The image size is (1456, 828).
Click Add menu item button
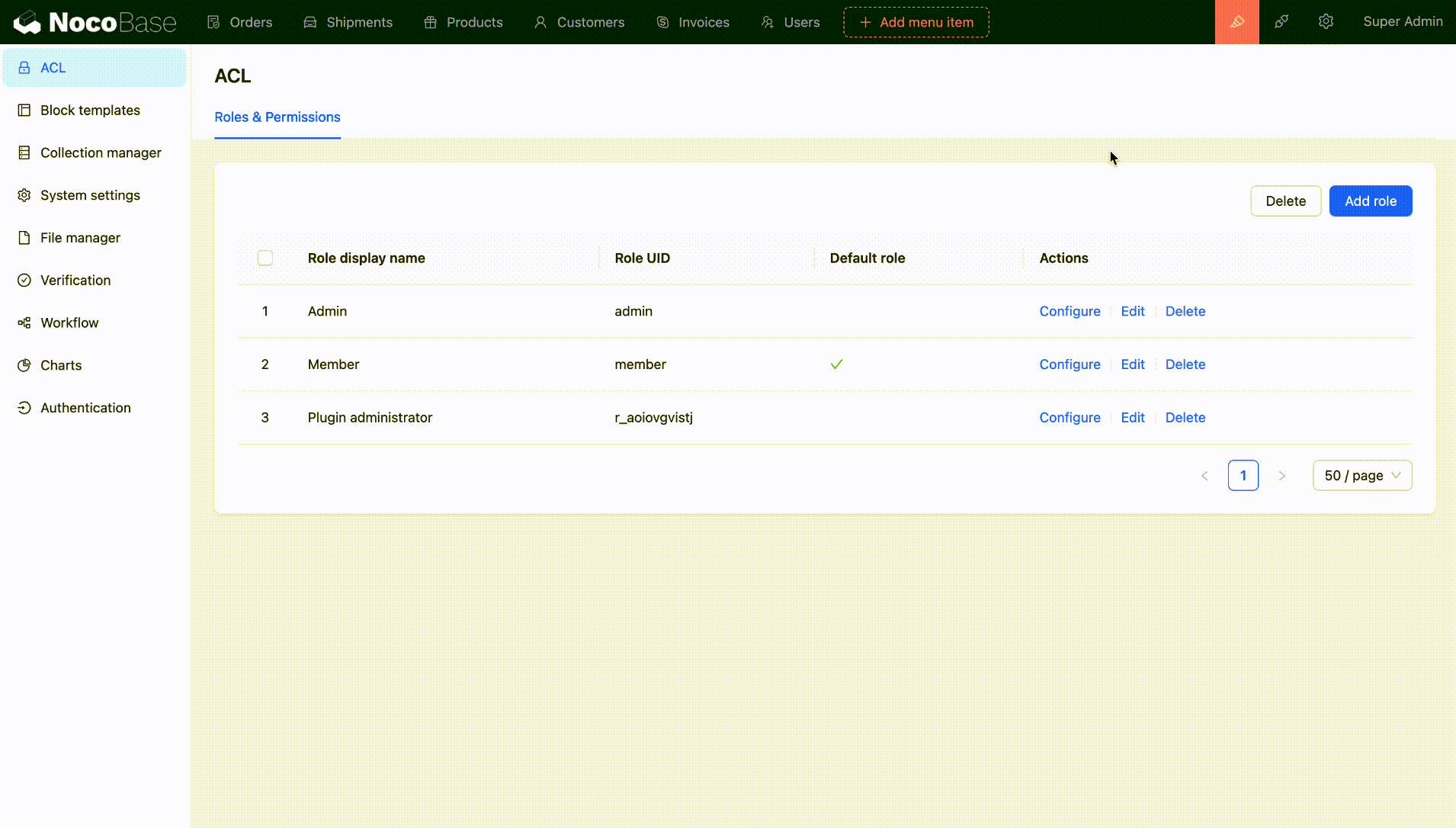coord(916,22)
